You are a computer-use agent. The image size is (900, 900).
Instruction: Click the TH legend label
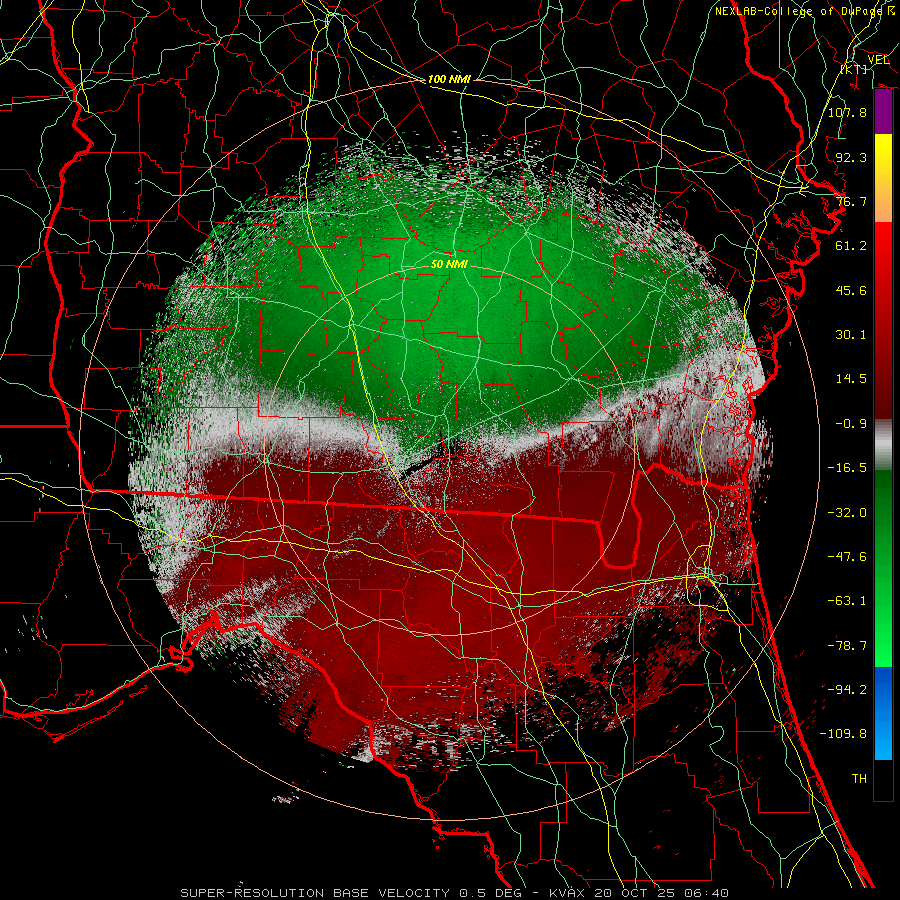(859, 779)
